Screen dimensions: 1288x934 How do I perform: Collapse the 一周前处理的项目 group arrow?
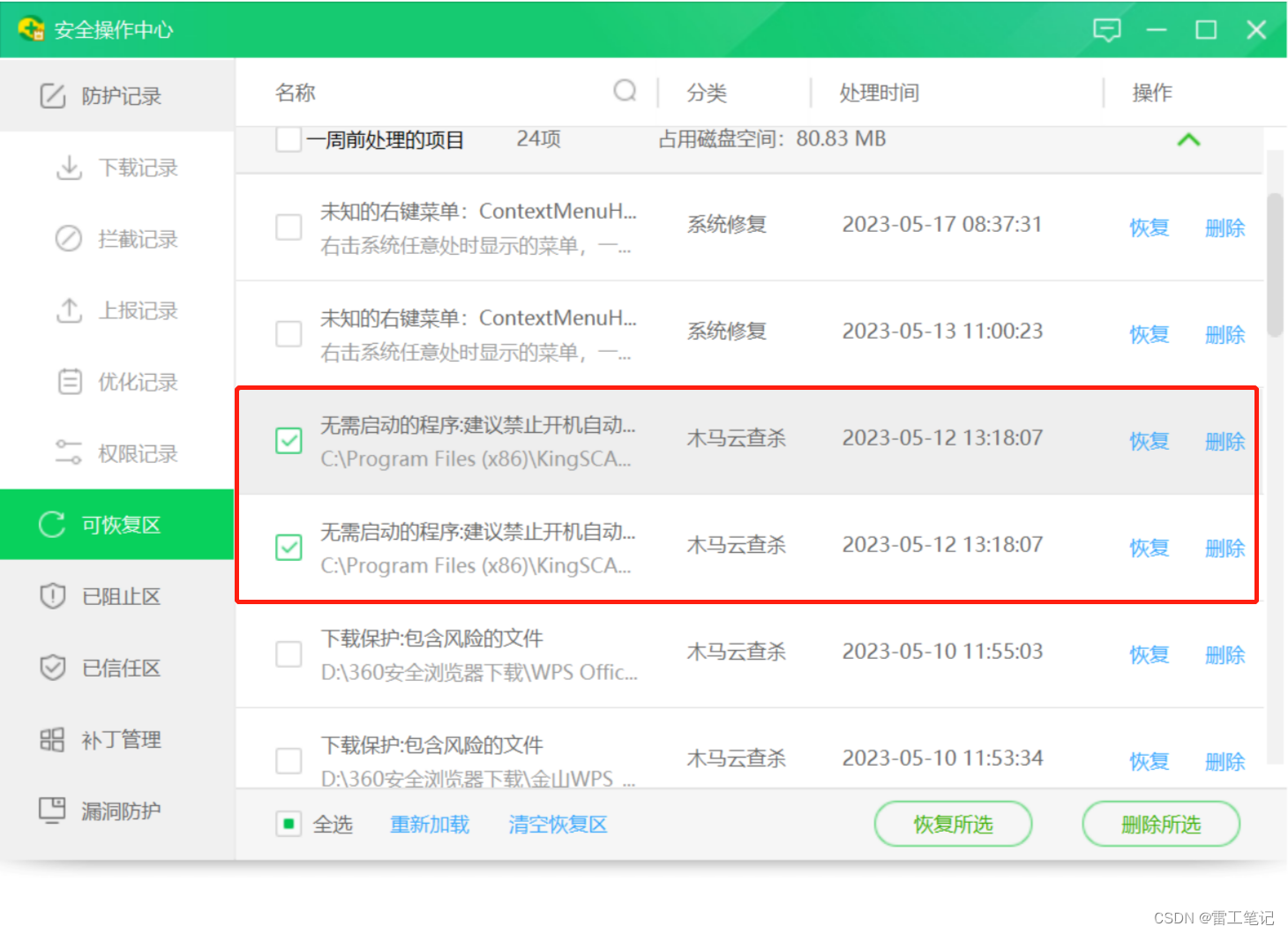pos(1188,139)
